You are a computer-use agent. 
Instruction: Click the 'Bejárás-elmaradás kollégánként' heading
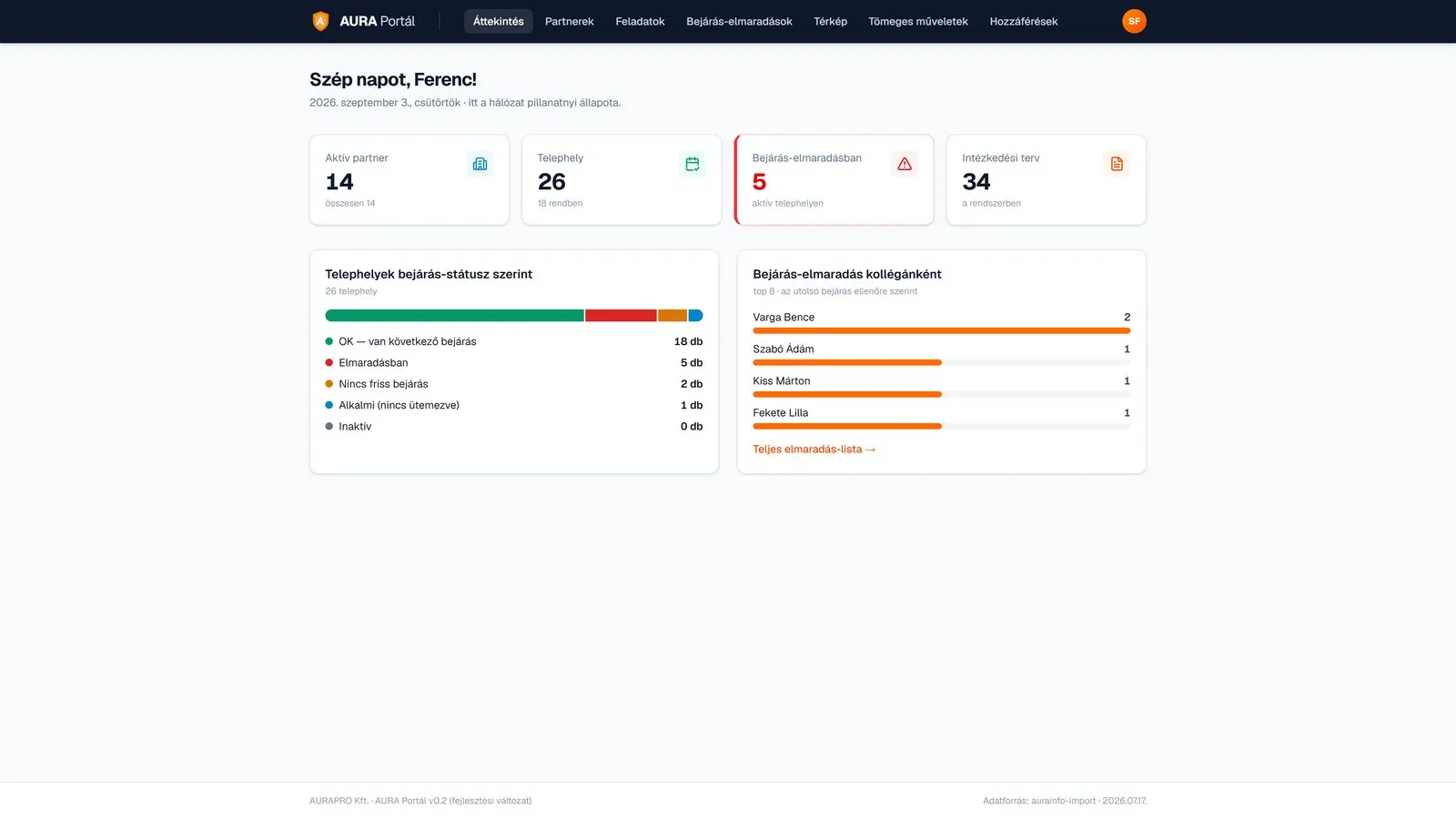coord(847,274)
